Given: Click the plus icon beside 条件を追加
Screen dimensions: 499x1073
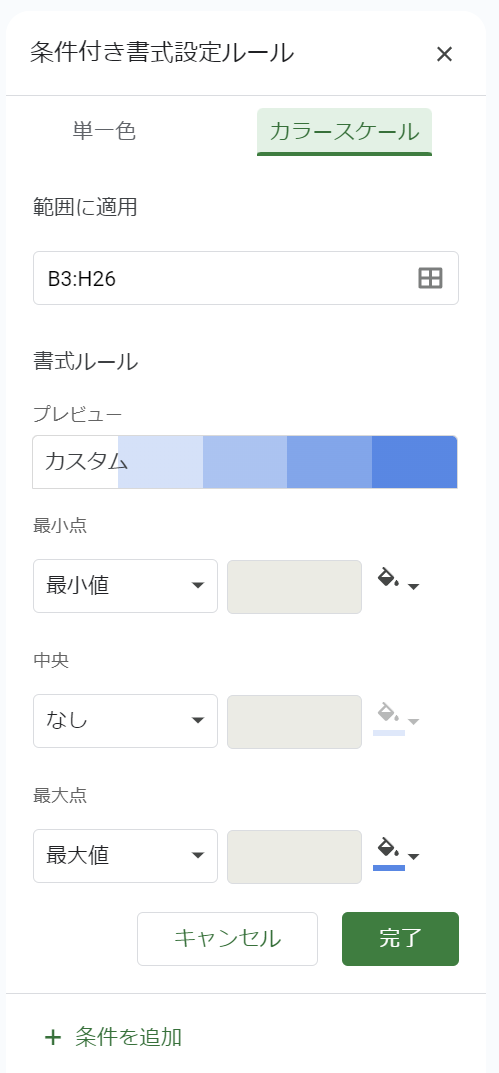Looking at the screenshot, I should [53, 1037].
